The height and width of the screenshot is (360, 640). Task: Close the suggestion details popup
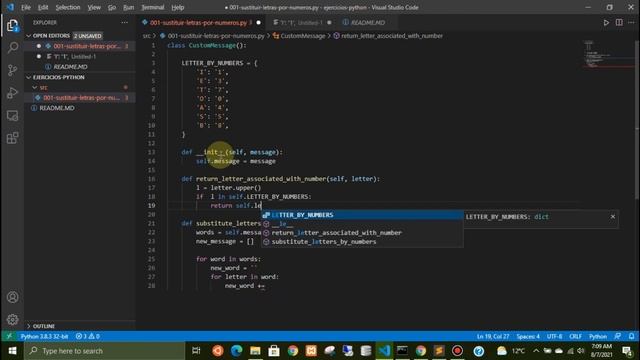coord(613,216)
